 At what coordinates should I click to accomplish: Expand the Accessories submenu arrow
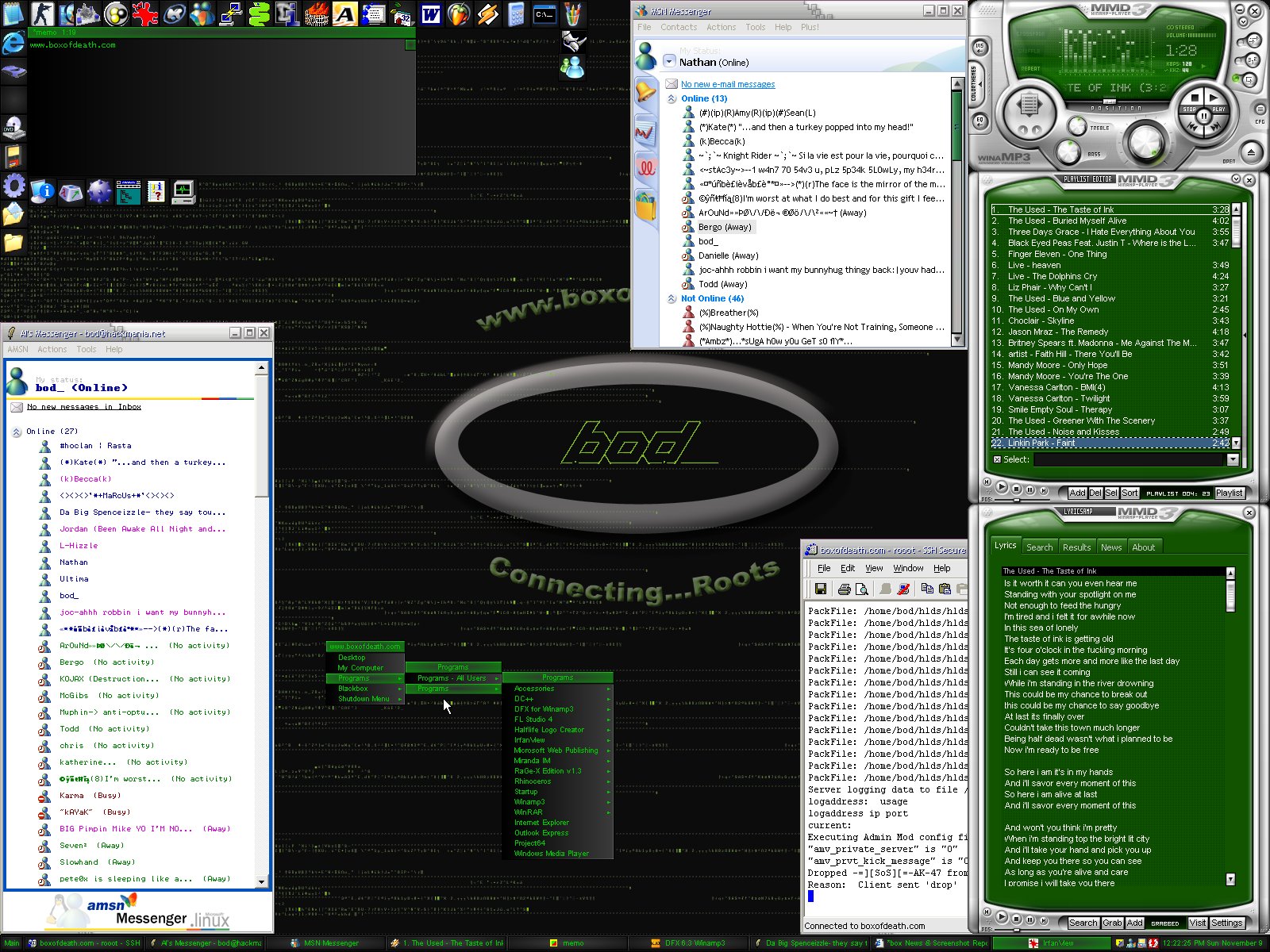(x=609, y=689)
